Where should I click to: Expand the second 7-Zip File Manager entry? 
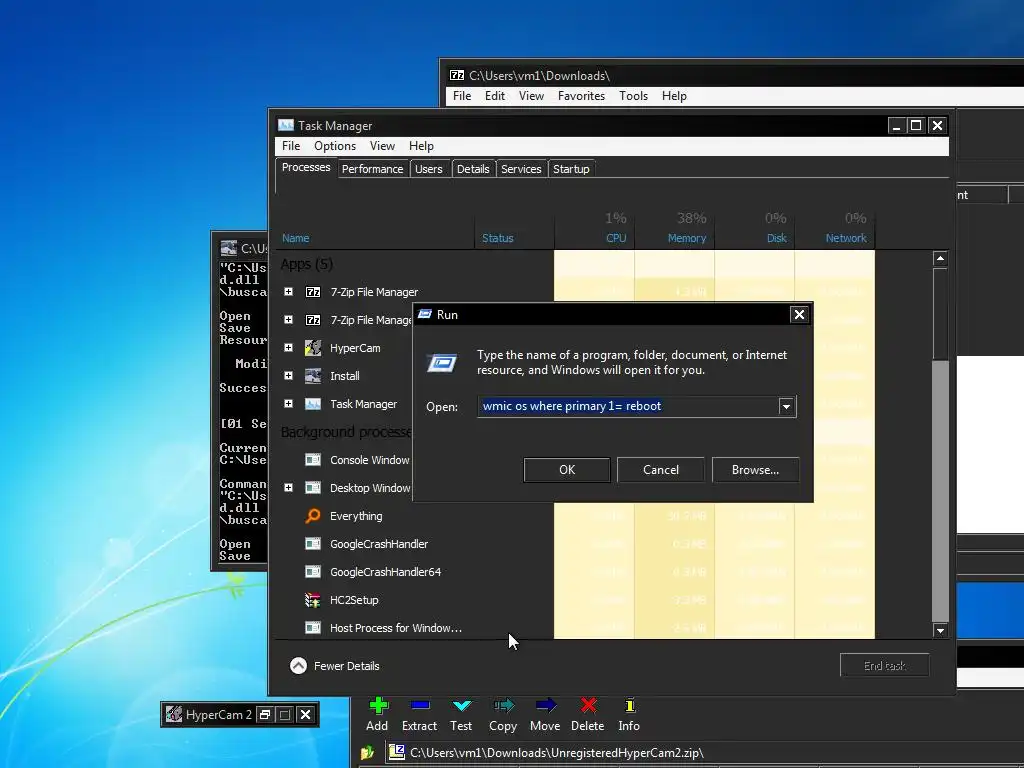point(288,320)
